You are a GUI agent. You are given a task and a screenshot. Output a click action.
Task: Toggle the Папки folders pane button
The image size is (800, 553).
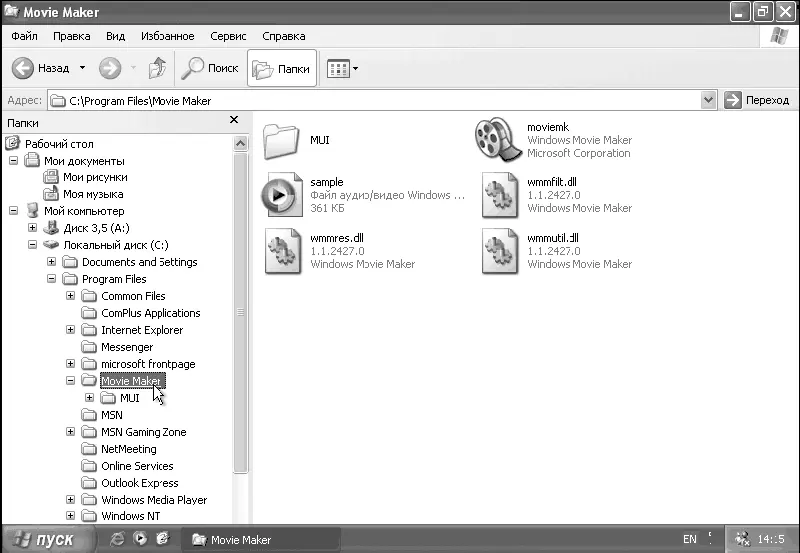click(x=282, y=68)
